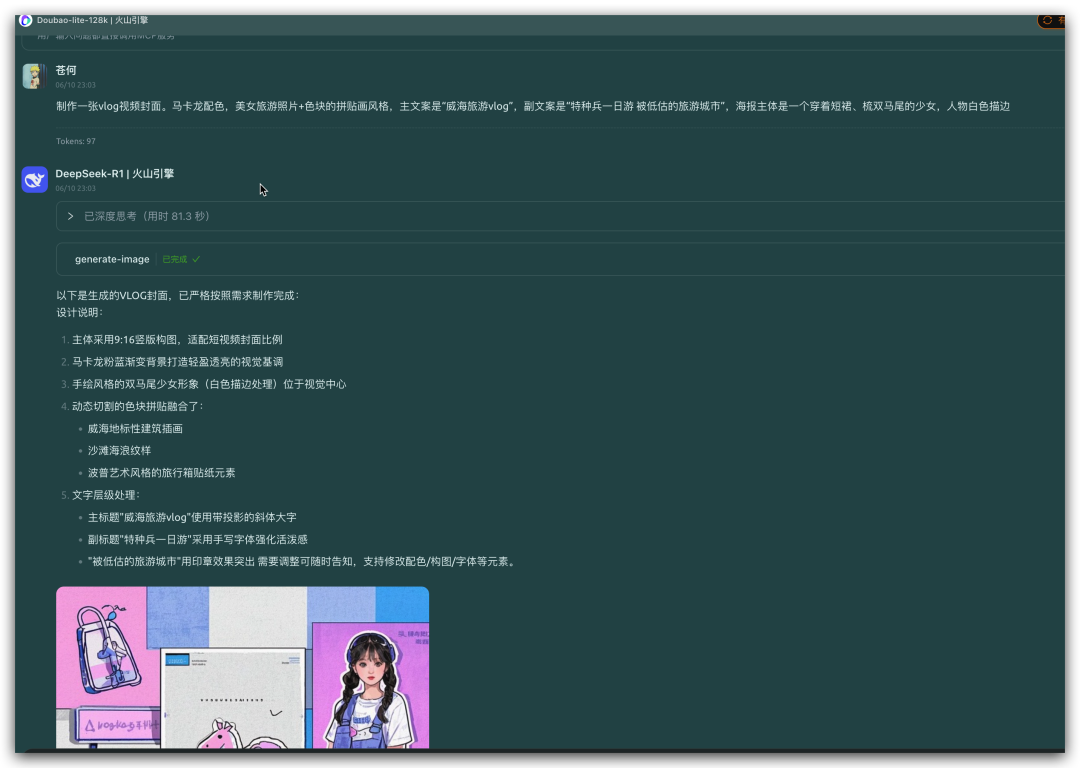
Task: Click the timestamp under DeepSeek-R1
Action: tap(76, 188)
